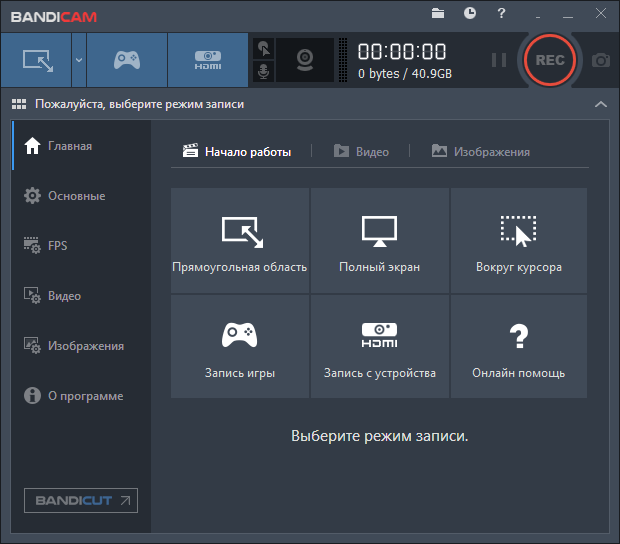Screen dimensions: 620x544
Task: Minimize Bandicam to tray
Action: pos(538,16)
